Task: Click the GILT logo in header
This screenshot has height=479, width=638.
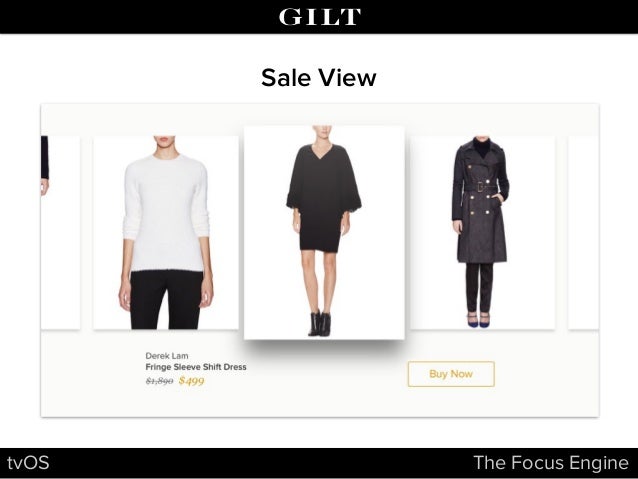Action: click(x=319, y=17)
